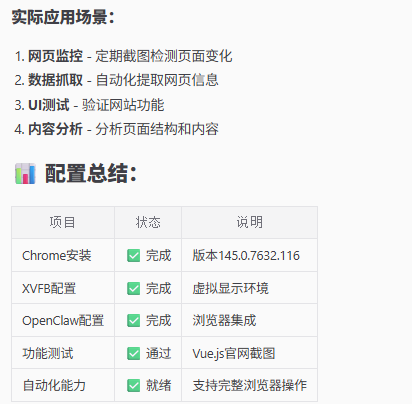
Task: Click the 完成 text in OpenClaw配置 row
Action: 158,321
